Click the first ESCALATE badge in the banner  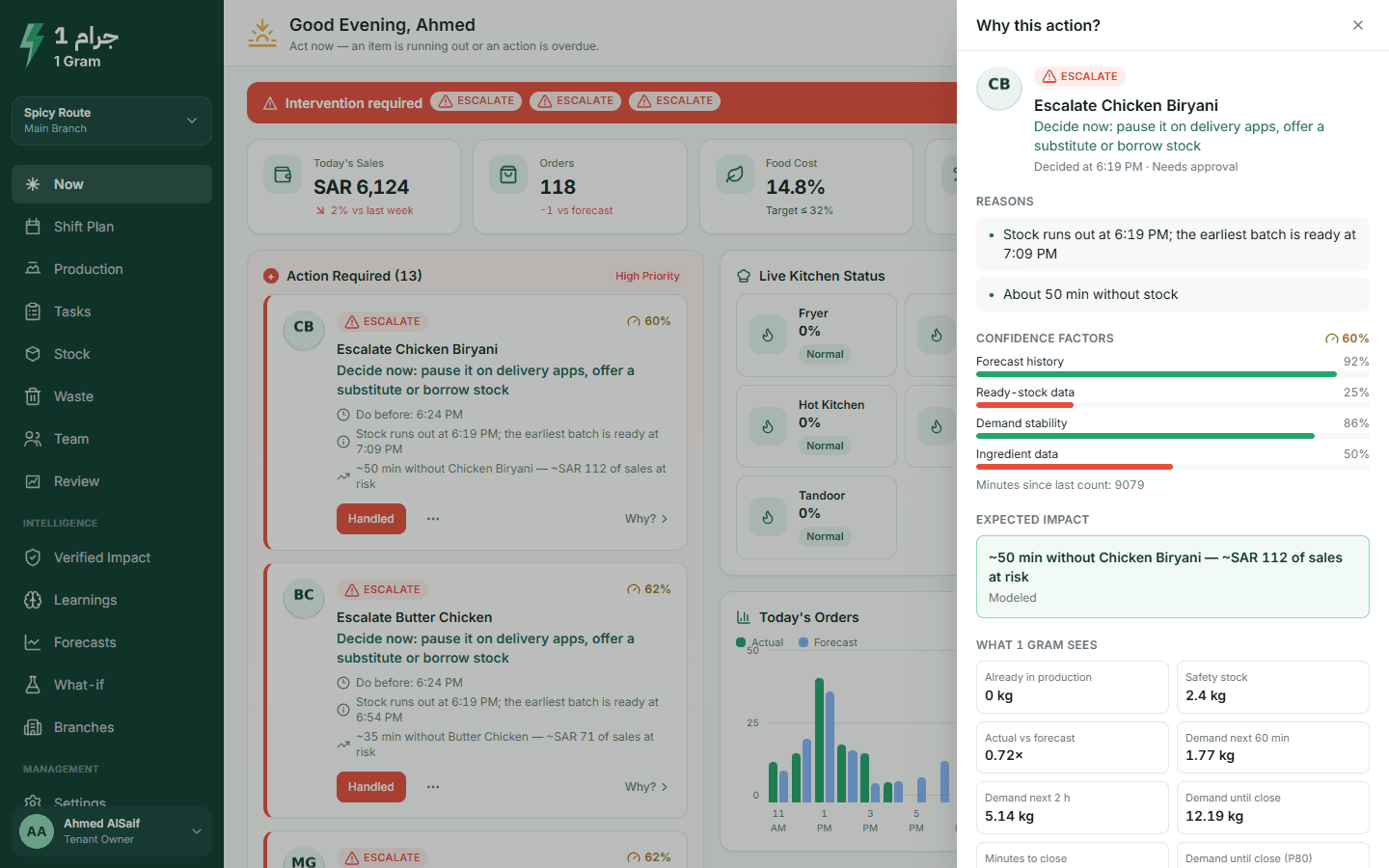click(x=477, y=101)
